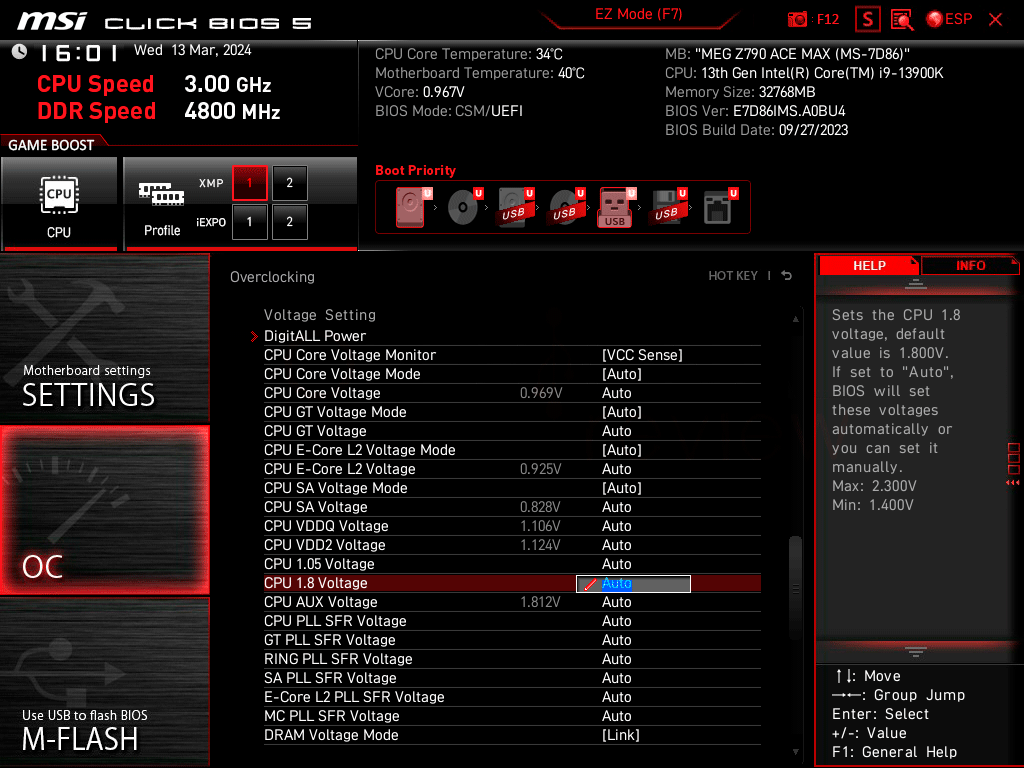Open CPU GT Voltage Mode [Auto] dropdown

[622, 412]
